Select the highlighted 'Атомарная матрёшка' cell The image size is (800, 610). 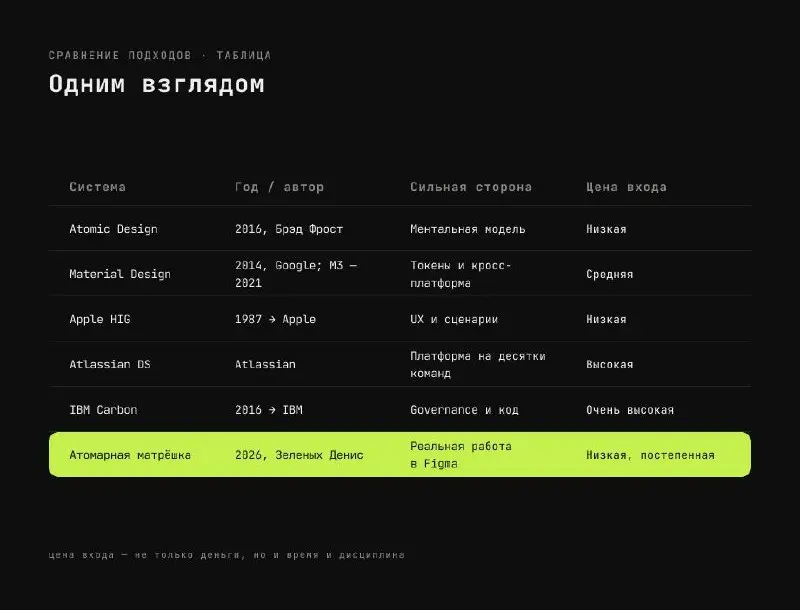[130, 455]
